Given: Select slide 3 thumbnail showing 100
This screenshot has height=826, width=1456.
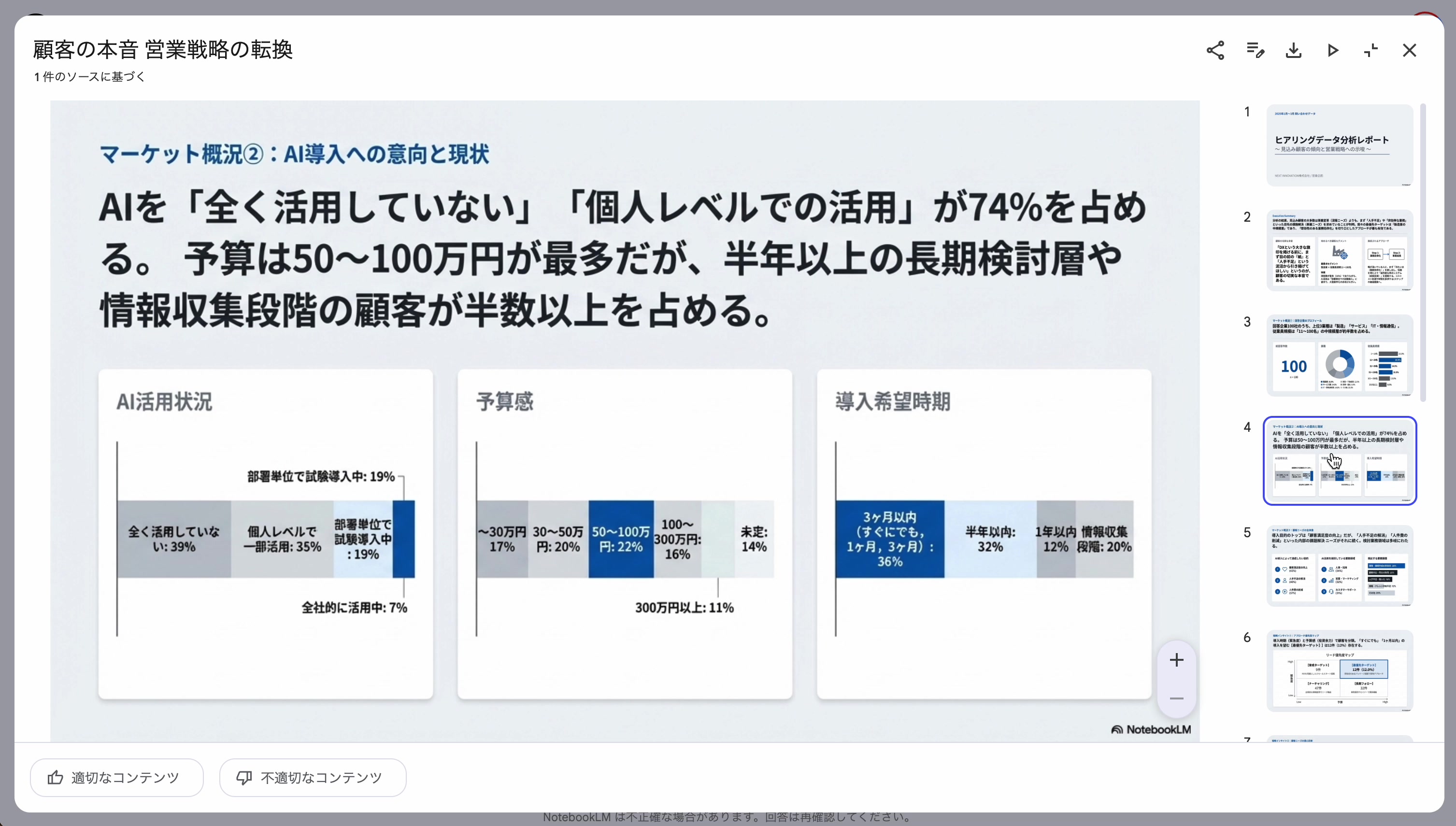Looking at the screenshot, I should 1339,355.
